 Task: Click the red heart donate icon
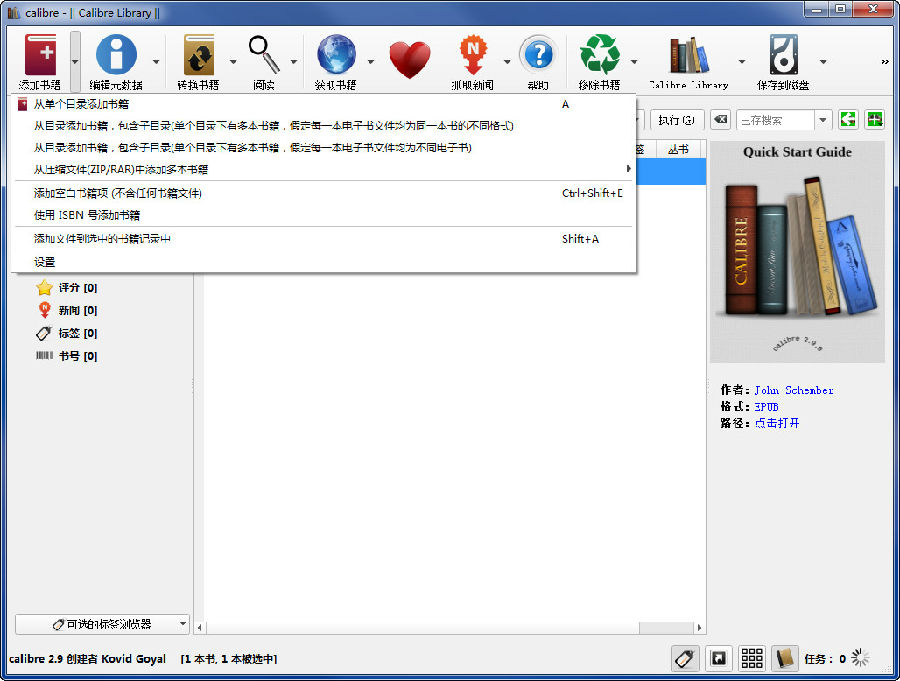[410, 60]
